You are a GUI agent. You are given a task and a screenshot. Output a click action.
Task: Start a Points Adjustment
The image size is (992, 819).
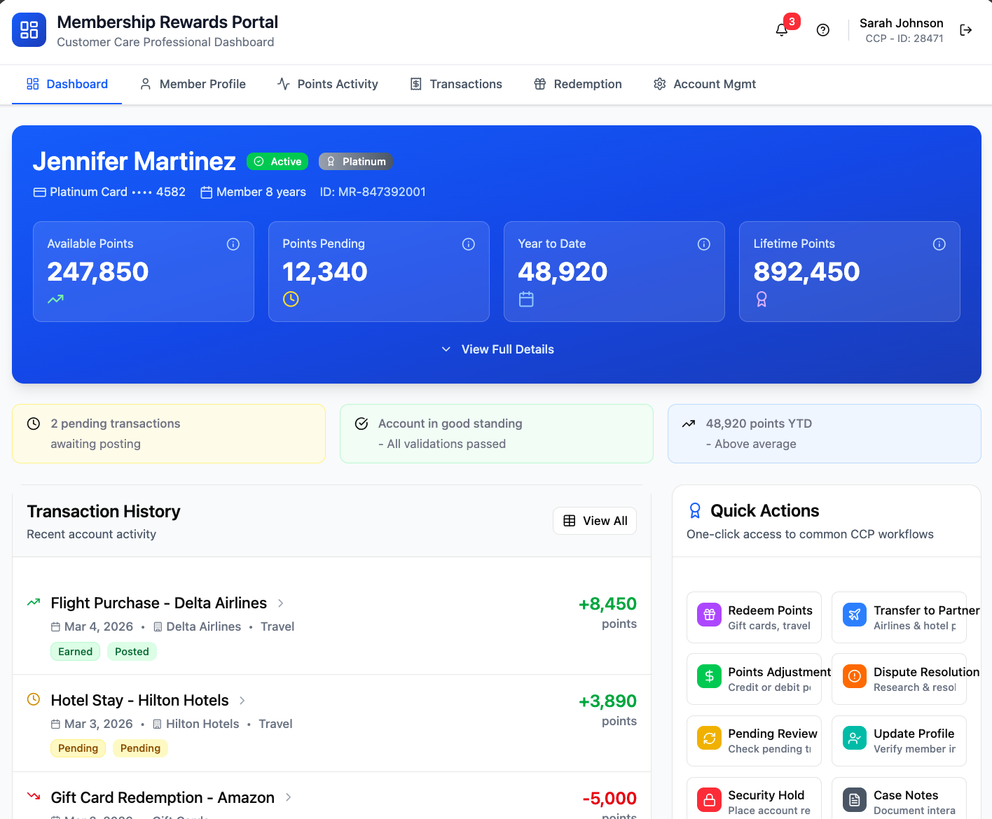754,679
